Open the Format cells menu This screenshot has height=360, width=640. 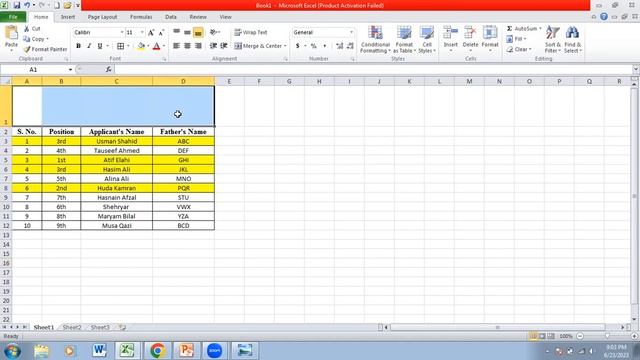point(490,39)
